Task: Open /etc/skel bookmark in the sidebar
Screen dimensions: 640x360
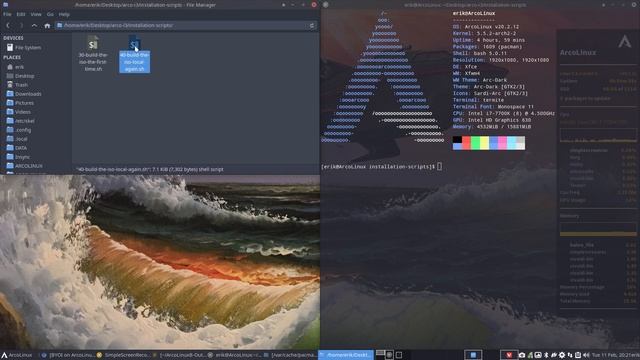Action: pos(21,121)
